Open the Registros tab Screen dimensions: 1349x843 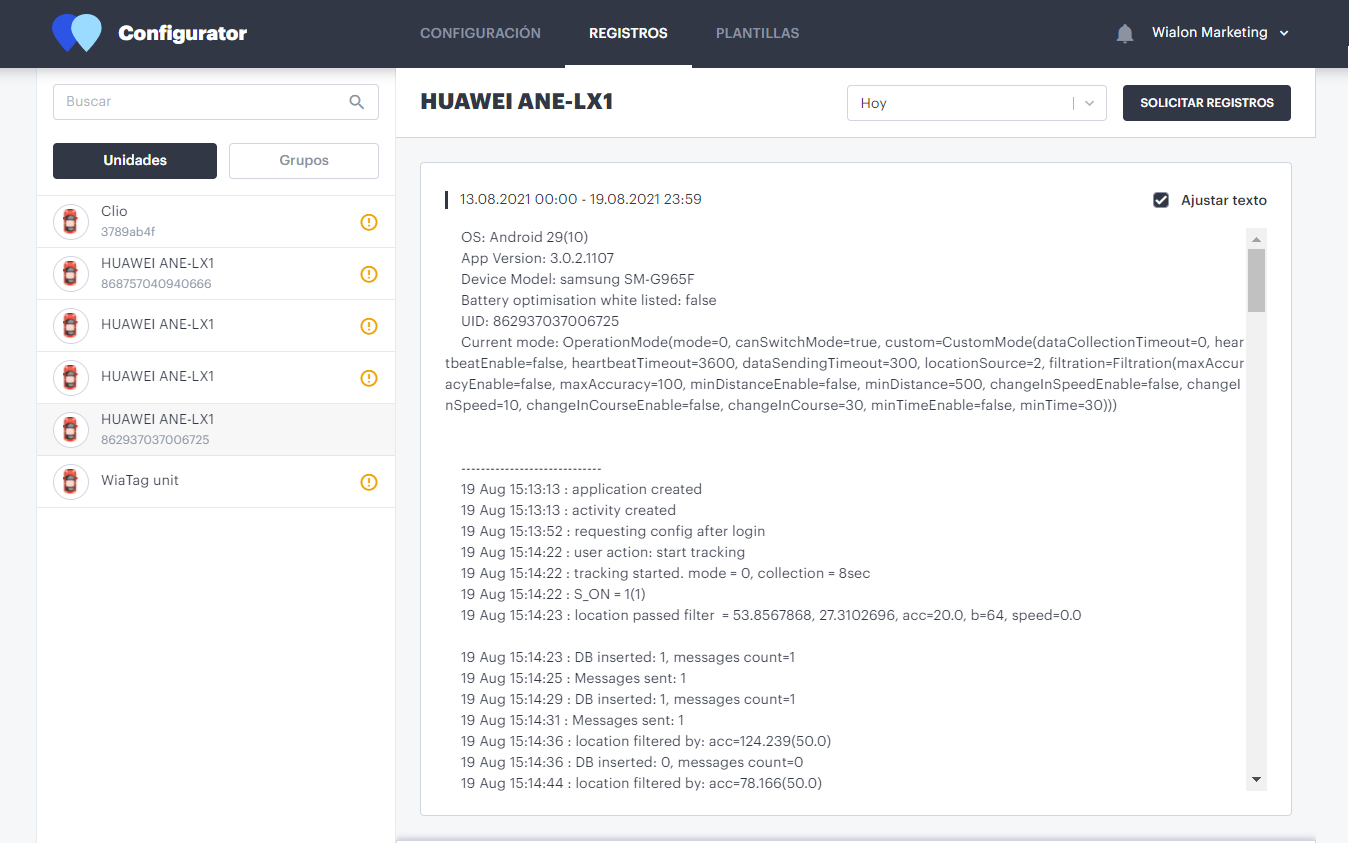tap(628, 33)
